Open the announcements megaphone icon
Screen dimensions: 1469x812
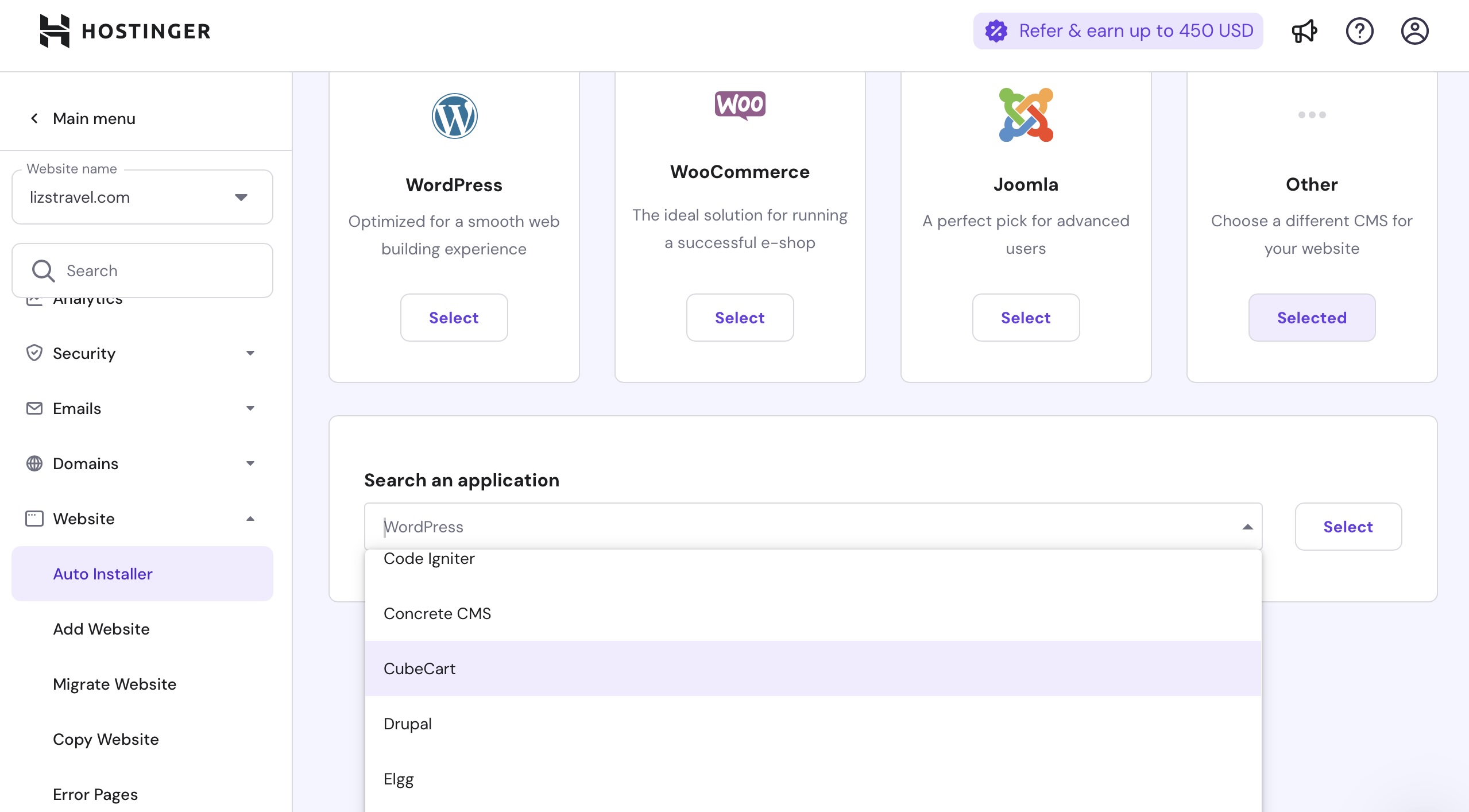(1304, 31)
